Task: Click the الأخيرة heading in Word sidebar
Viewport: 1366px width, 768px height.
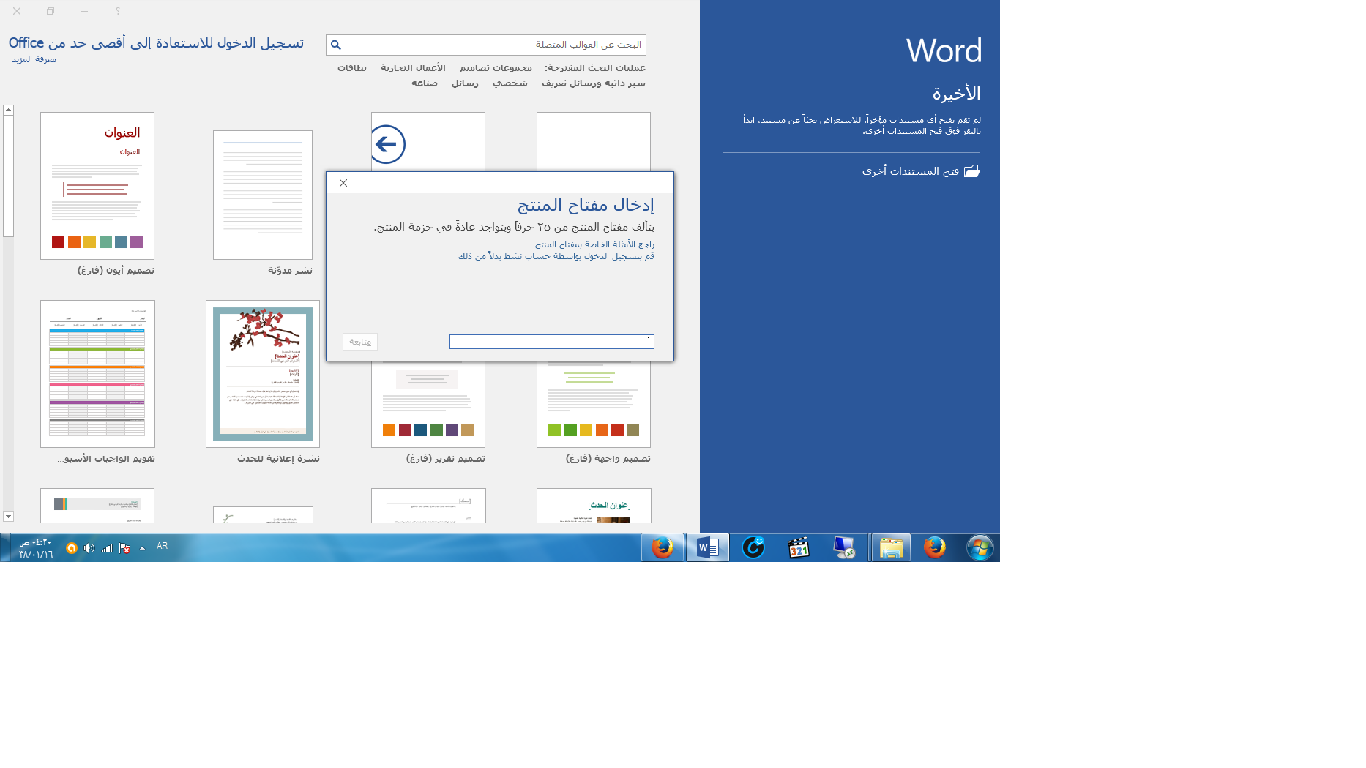Action: tap(957, 94)
